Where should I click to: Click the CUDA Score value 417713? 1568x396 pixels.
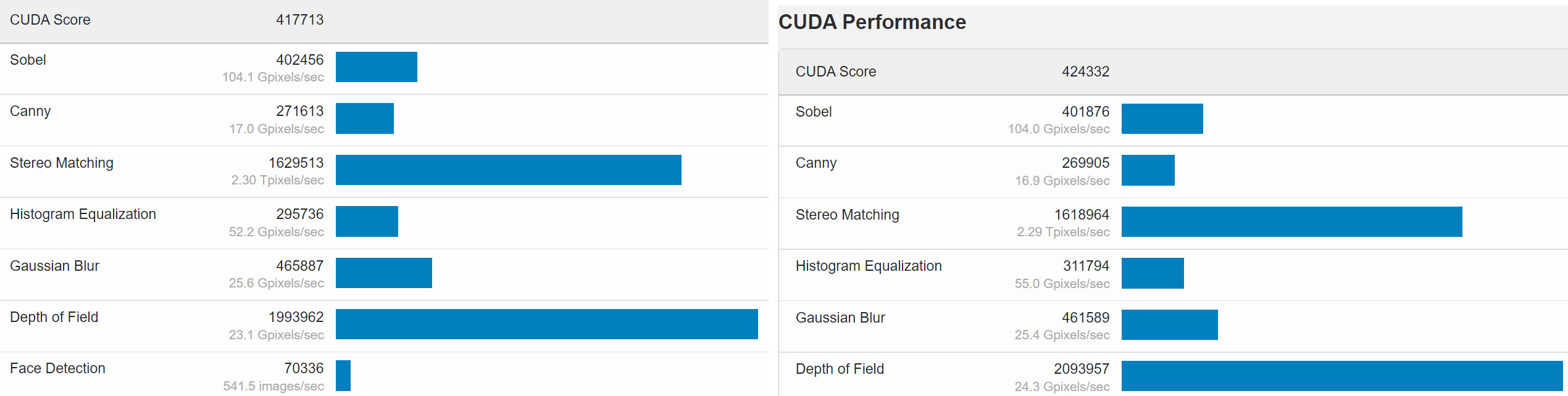(299, 20)
